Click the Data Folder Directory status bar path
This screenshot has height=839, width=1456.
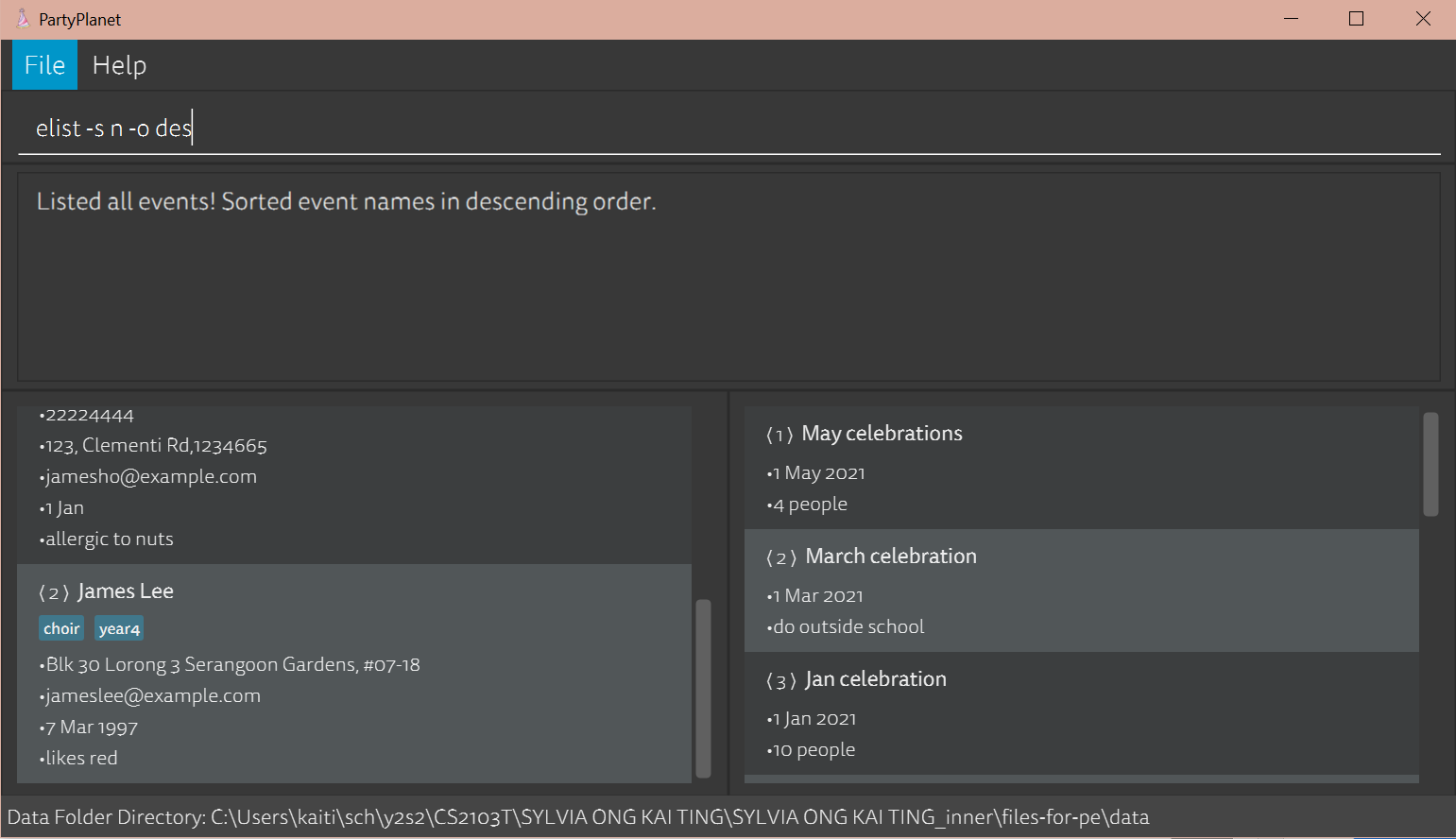click(x=578, y=817)
